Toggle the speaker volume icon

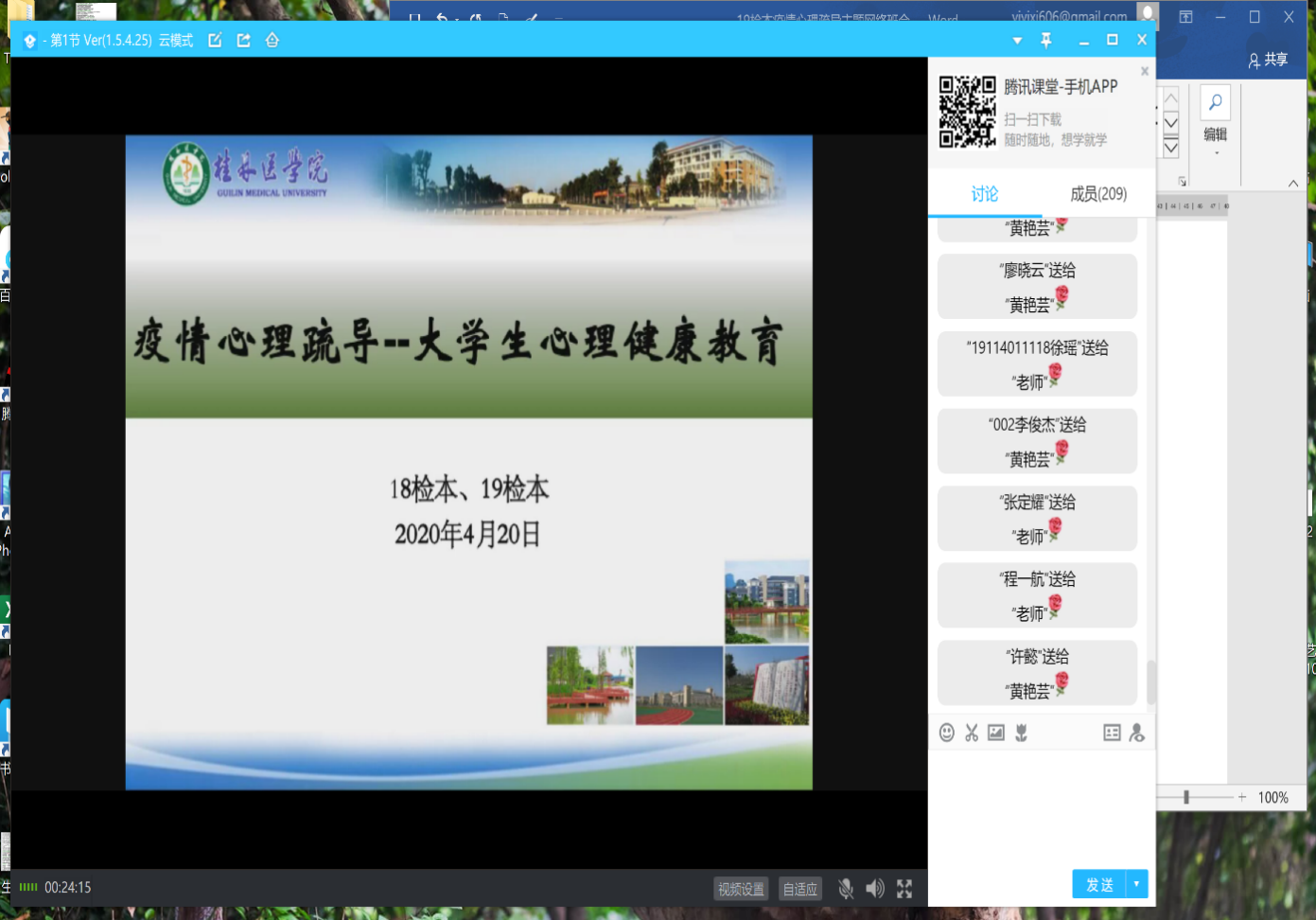[875, 889]
